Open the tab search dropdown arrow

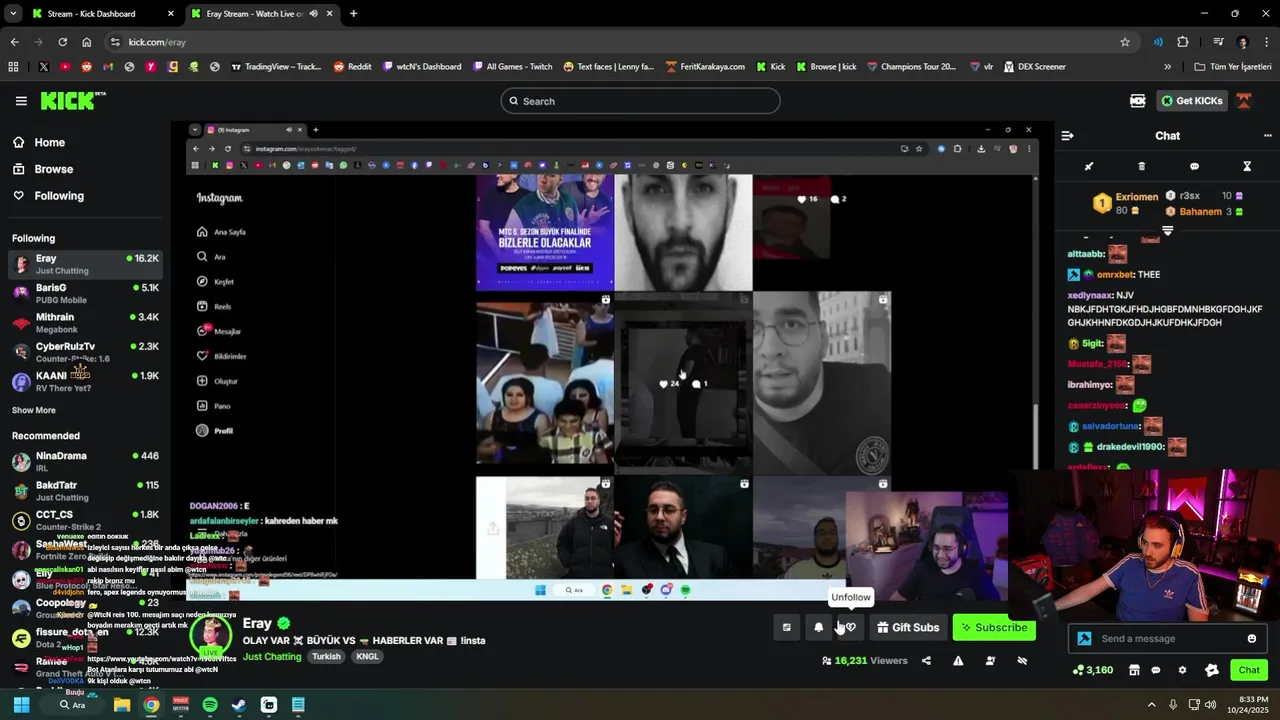[x=12, y=14]
